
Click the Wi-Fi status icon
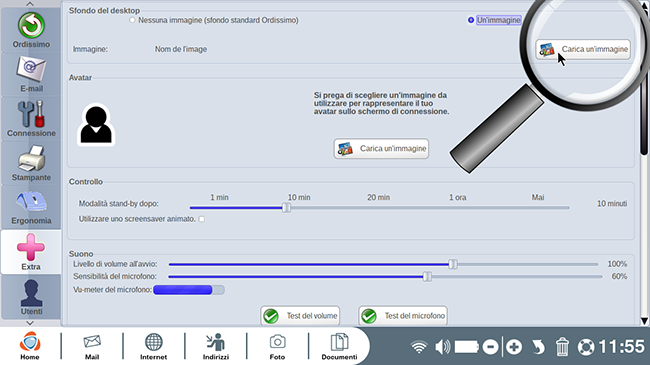click(x=419, y=347)
